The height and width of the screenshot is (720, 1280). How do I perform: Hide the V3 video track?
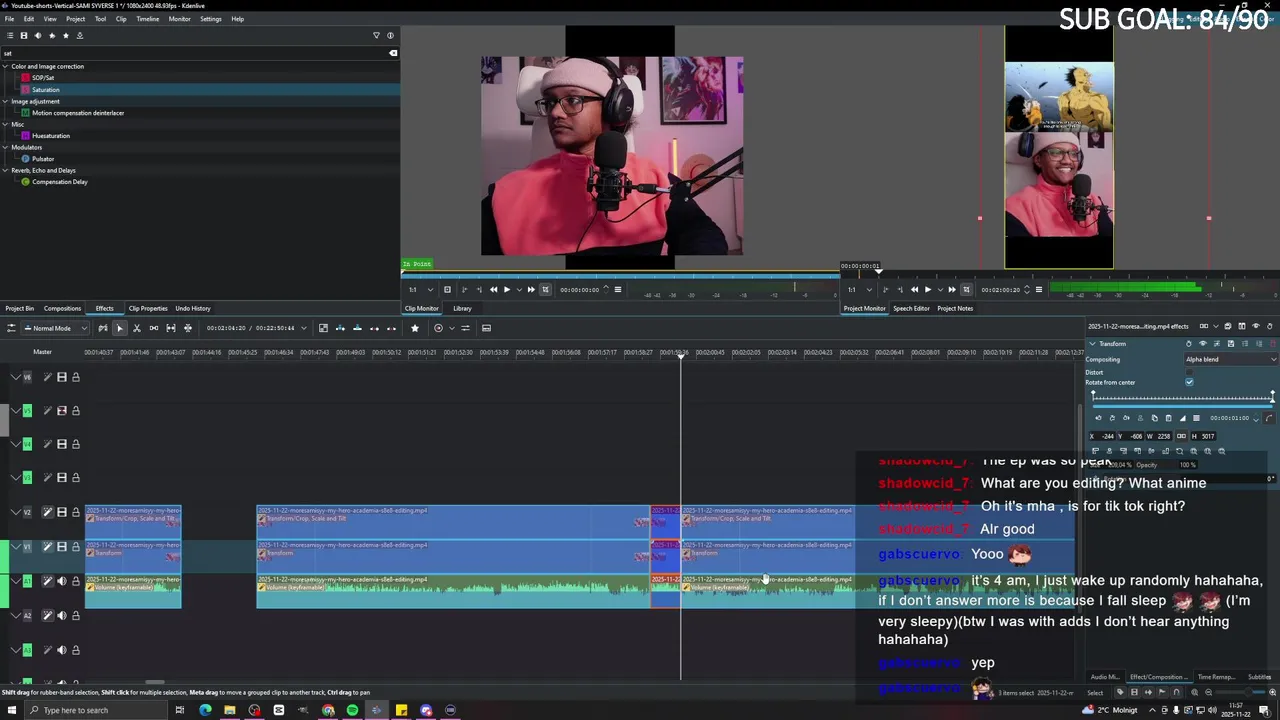62,477
